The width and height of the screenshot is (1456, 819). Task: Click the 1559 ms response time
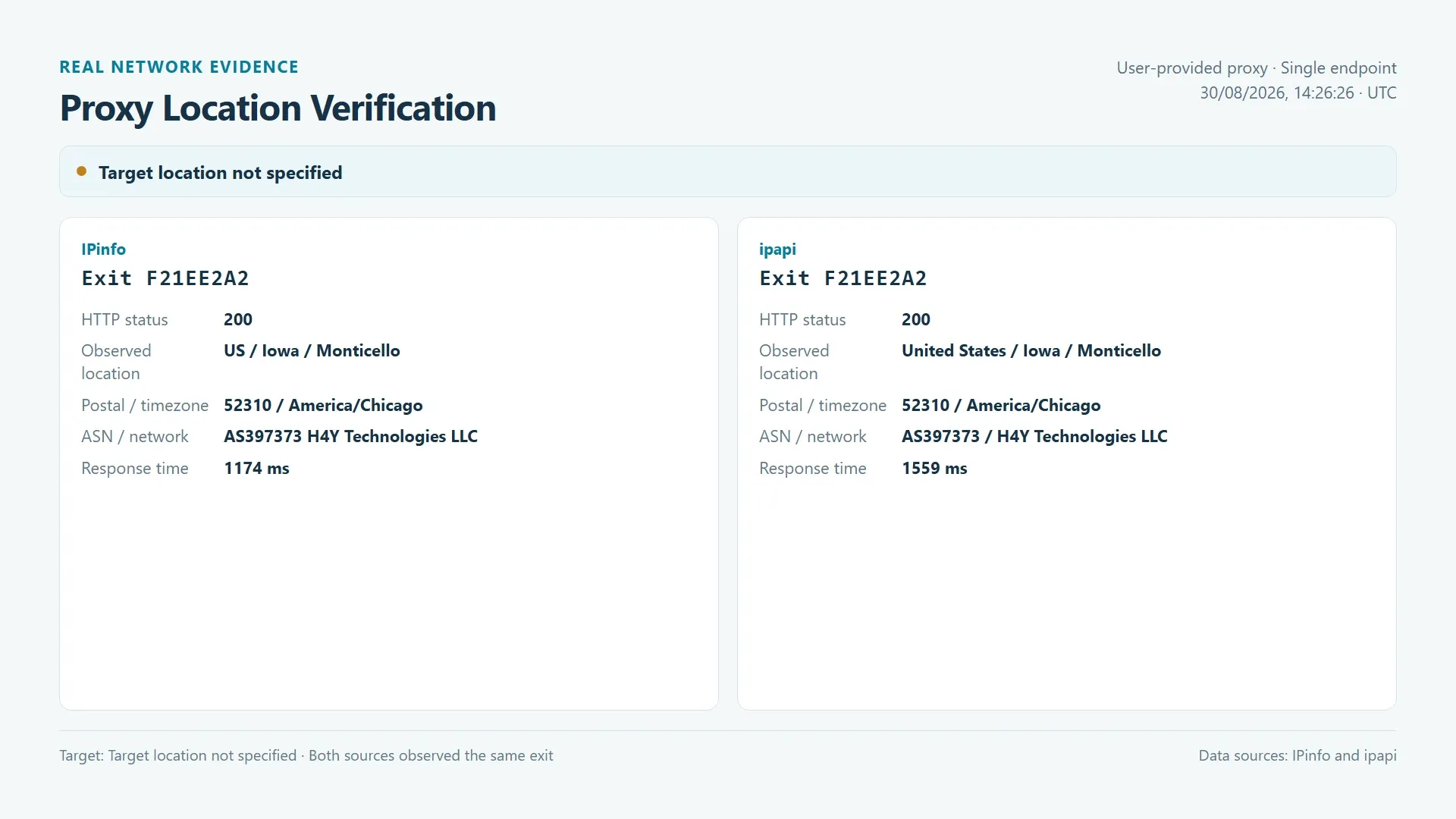[x=934, y=469]
